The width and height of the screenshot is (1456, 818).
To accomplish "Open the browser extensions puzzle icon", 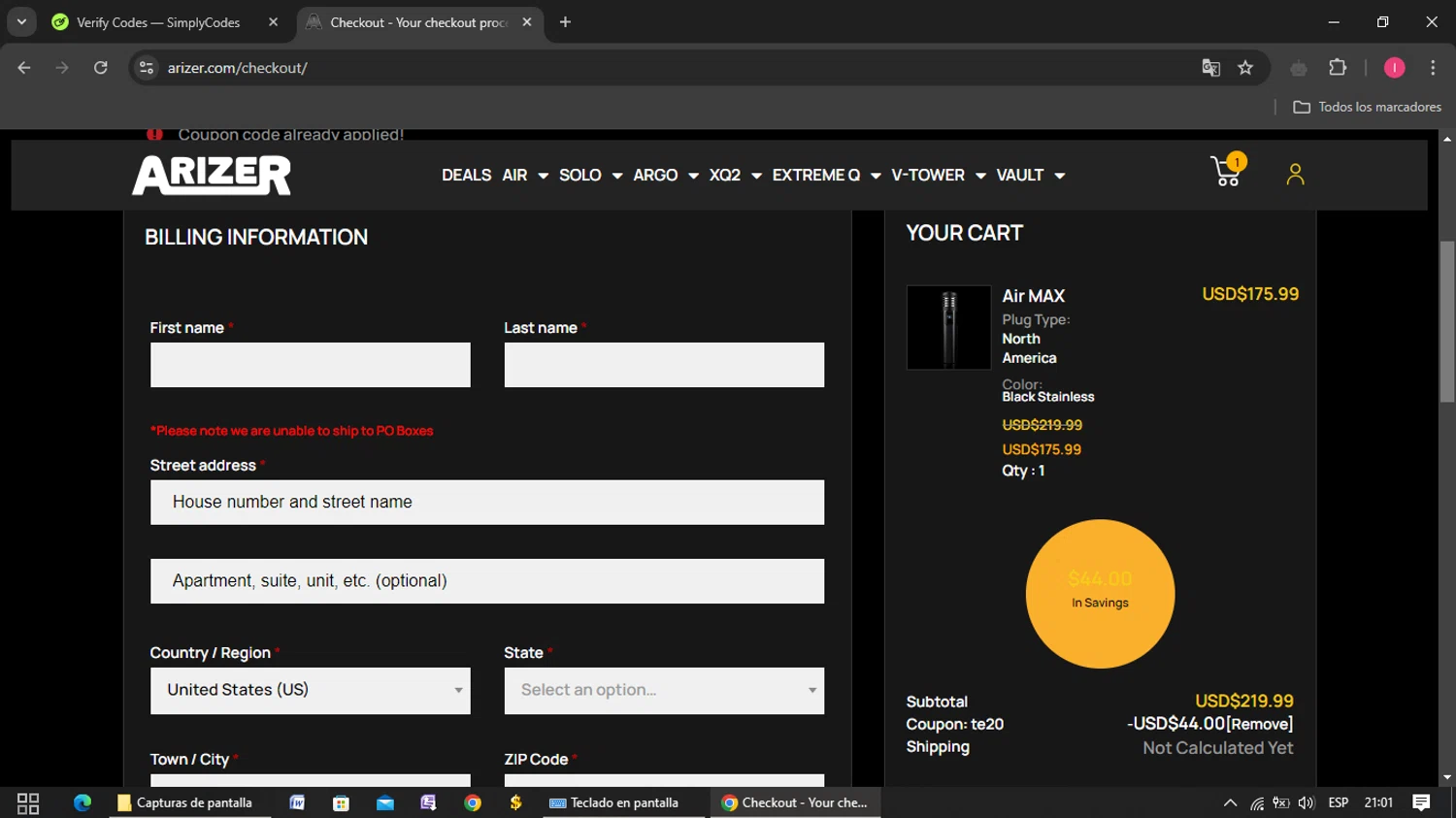I will tap(1338, 68).
